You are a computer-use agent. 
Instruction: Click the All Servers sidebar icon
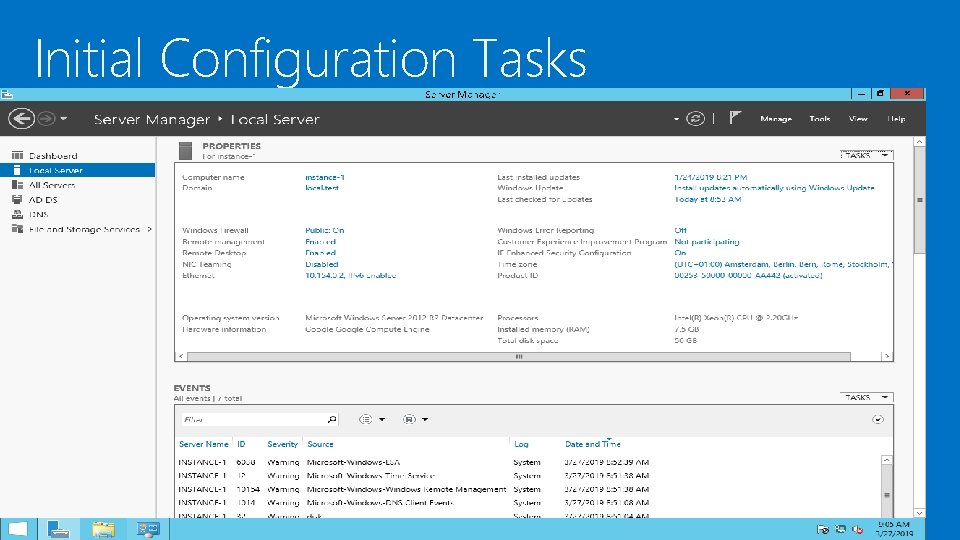[x=17, y=185]
